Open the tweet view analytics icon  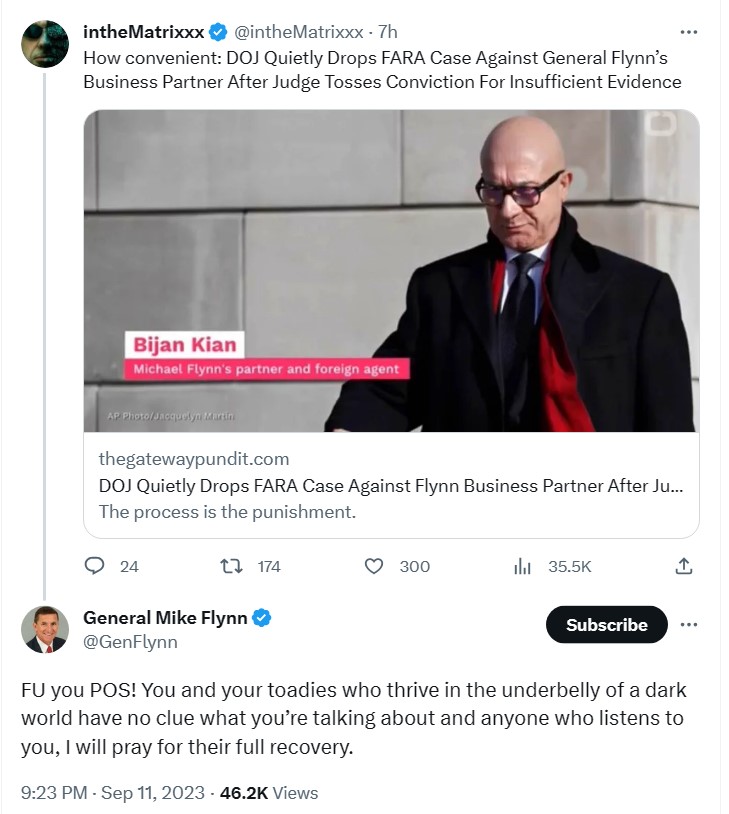click(522, 566)
